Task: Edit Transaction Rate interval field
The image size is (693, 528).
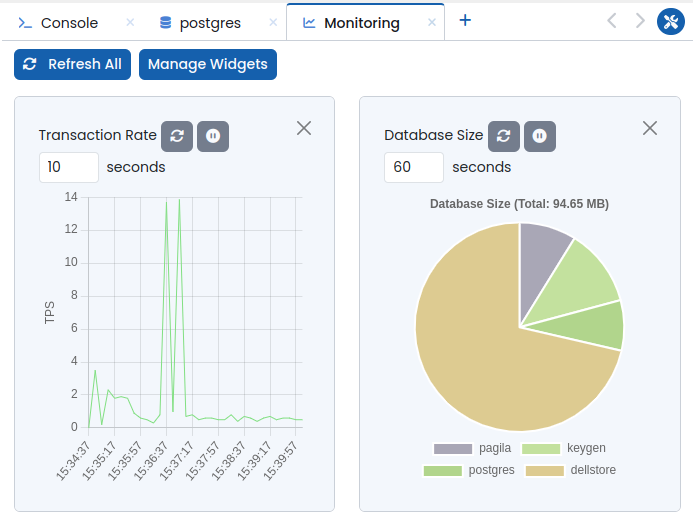Action: click(x=69, y=167)
